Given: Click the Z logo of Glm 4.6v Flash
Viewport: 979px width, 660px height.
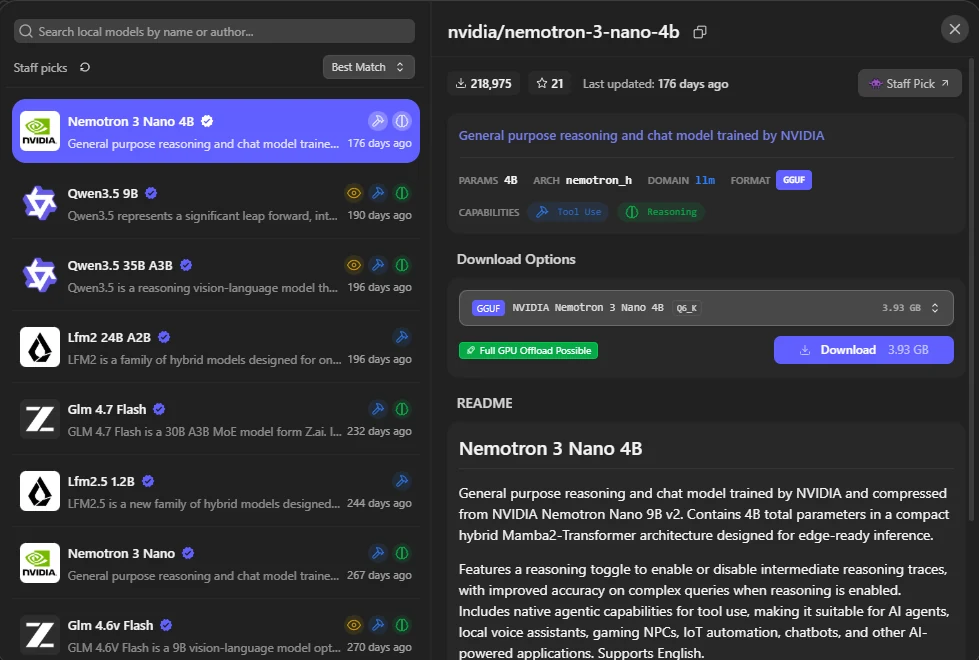Looking at the screenshot, I should pos(40,635).
